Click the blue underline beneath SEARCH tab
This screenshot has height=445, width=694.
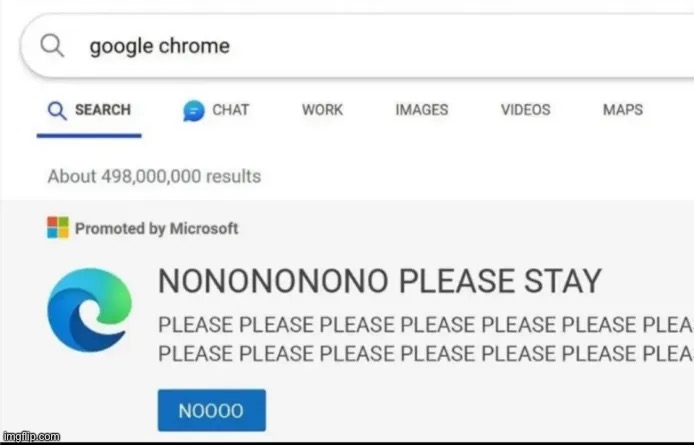click(x=89, y=135)
